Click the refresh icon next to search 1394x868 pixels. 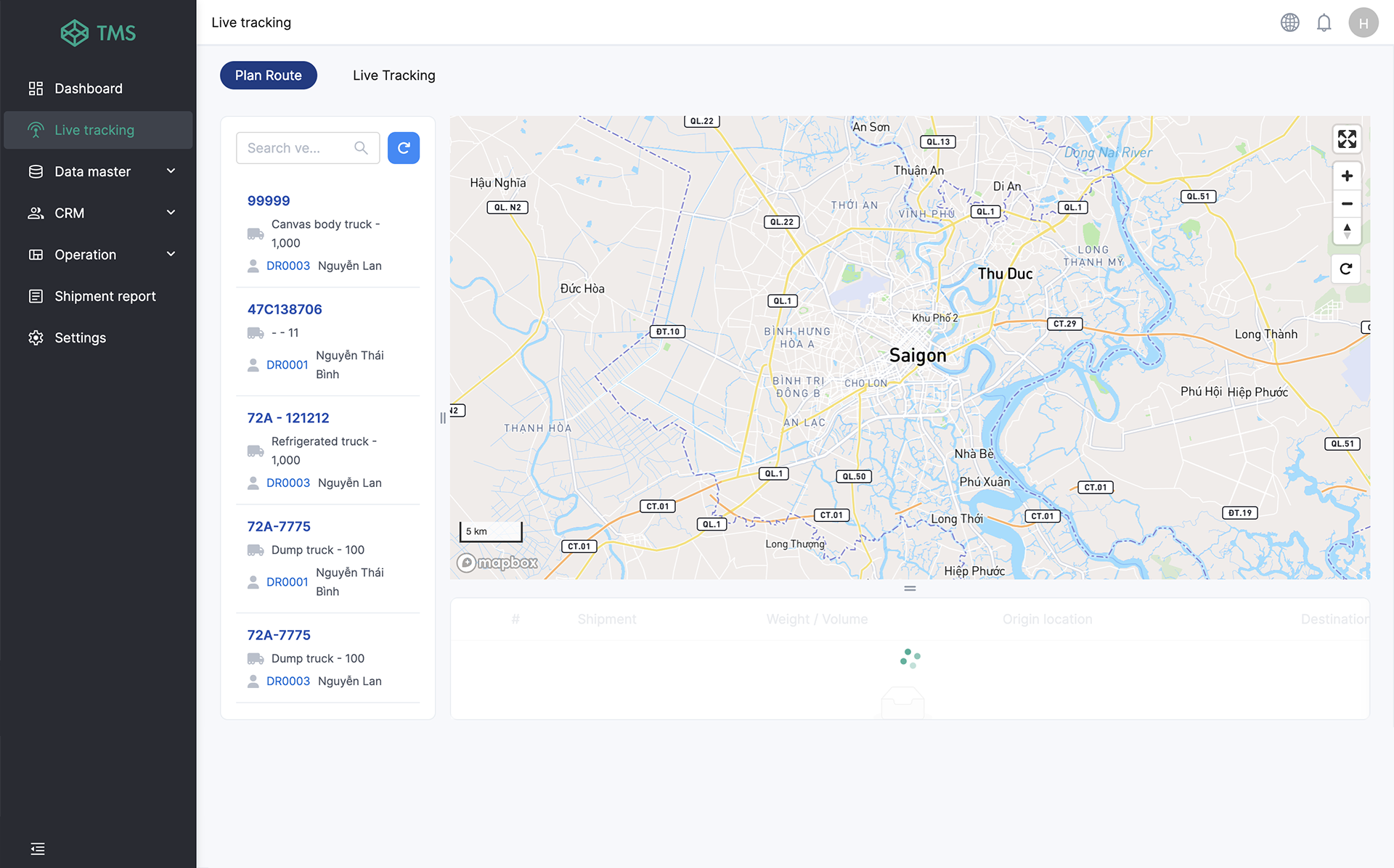[x=402, y=148]
